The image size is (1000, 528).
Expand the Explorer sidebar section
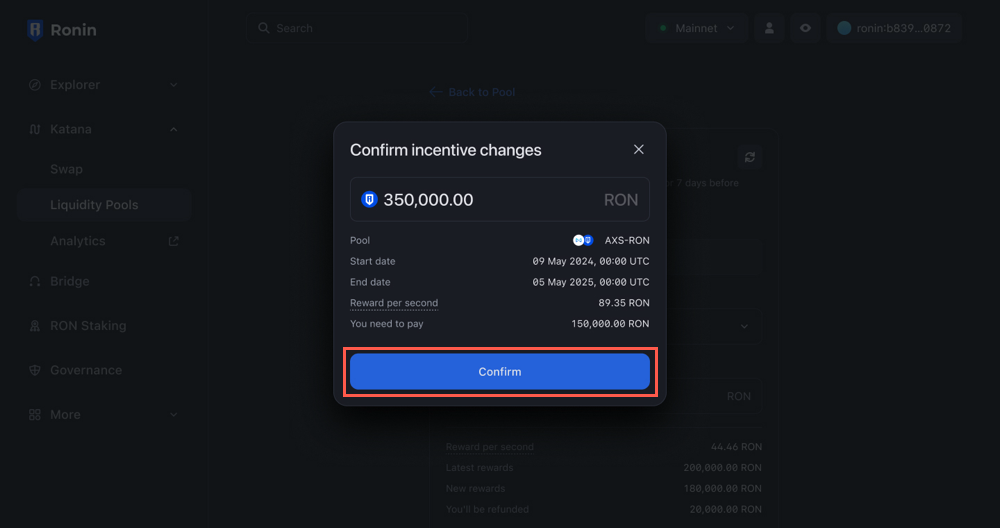[x=104, y=85]
